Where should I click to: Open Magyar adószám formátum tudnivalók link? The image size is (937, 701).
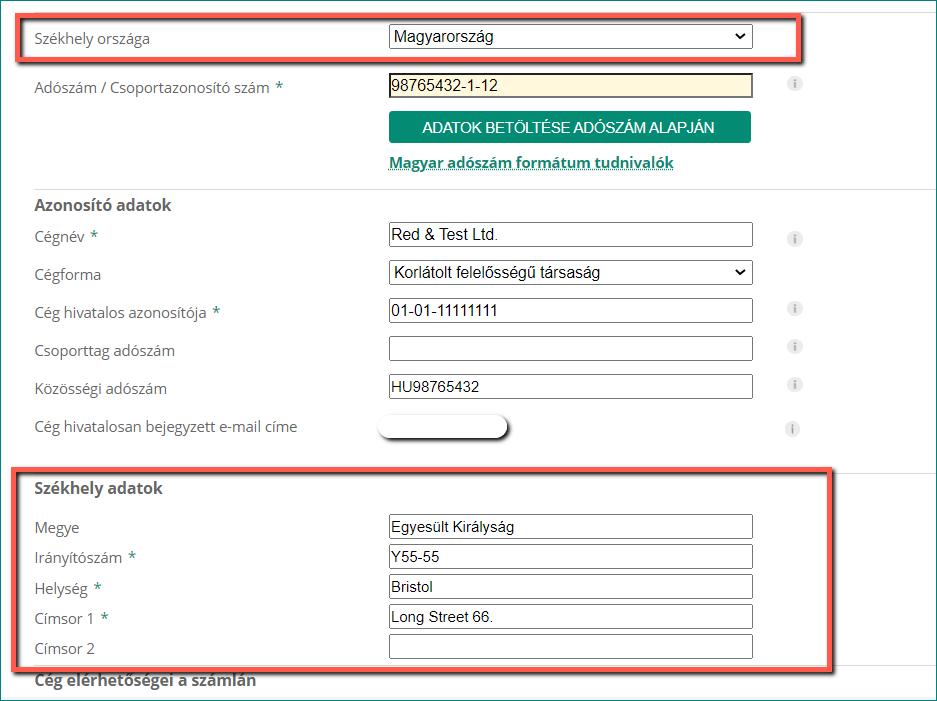(531, 163)
